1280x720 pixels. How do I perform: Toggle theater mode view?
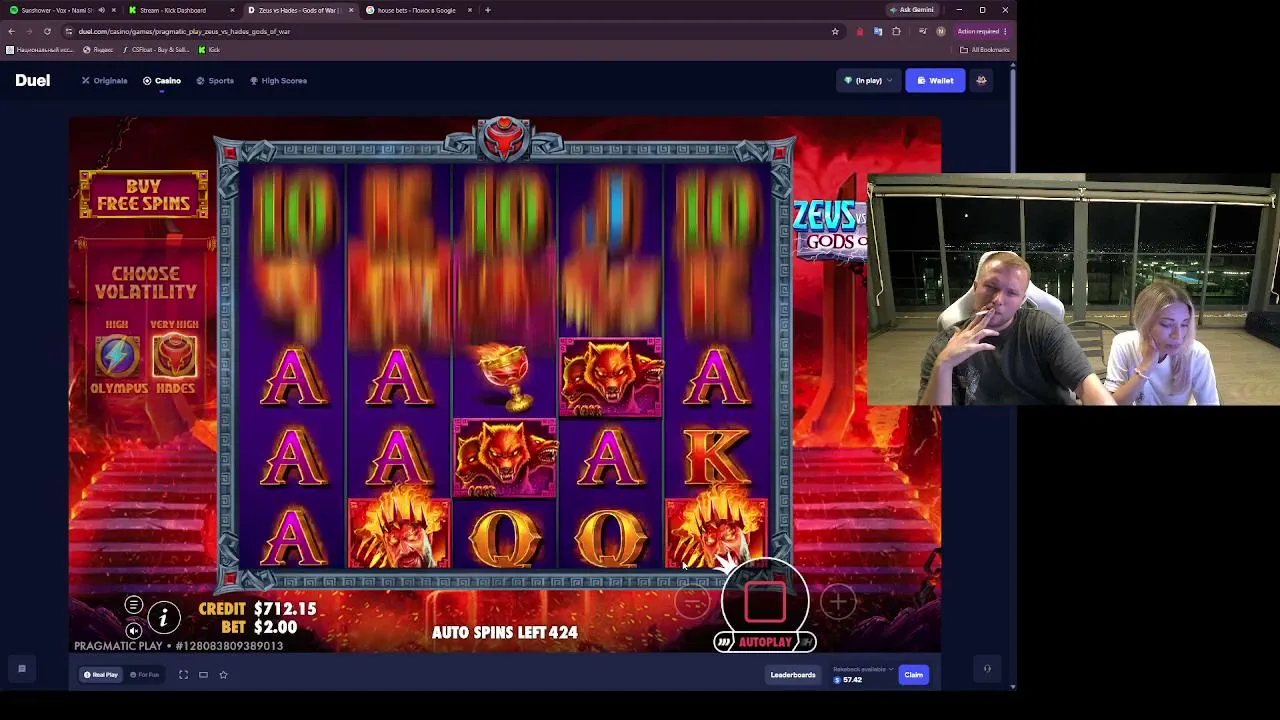click(203, 675)
